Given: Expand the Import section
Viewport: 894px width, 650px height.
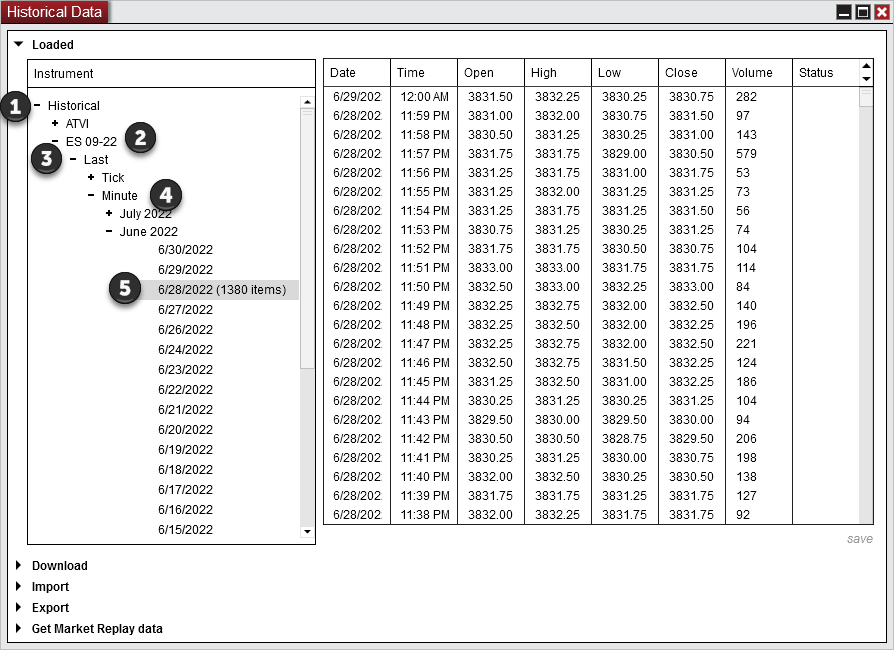Looking at the screenshot, I should point(18,587).
